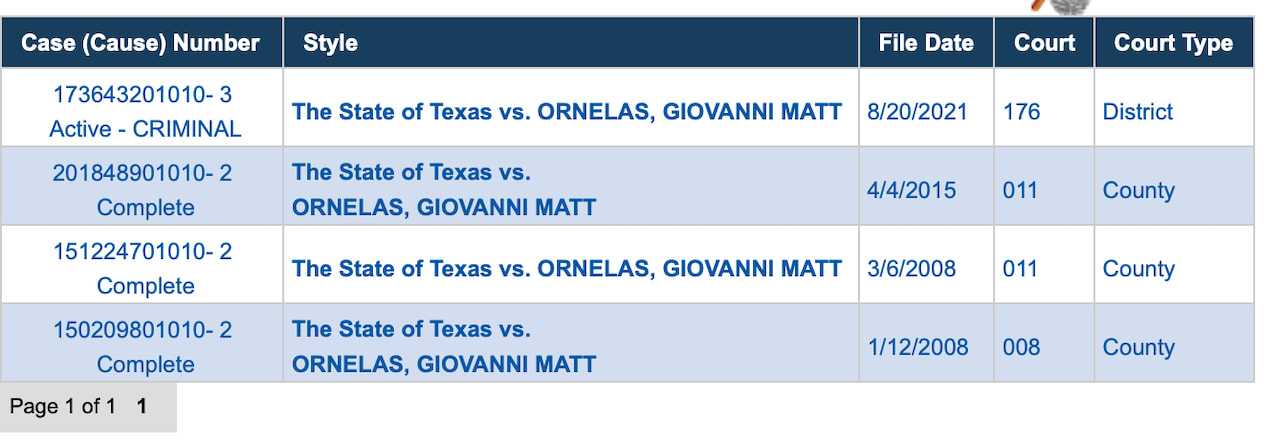Click the Court Type column header
This screenshot has width=1280, height=444.
(x=1173, y=43)
